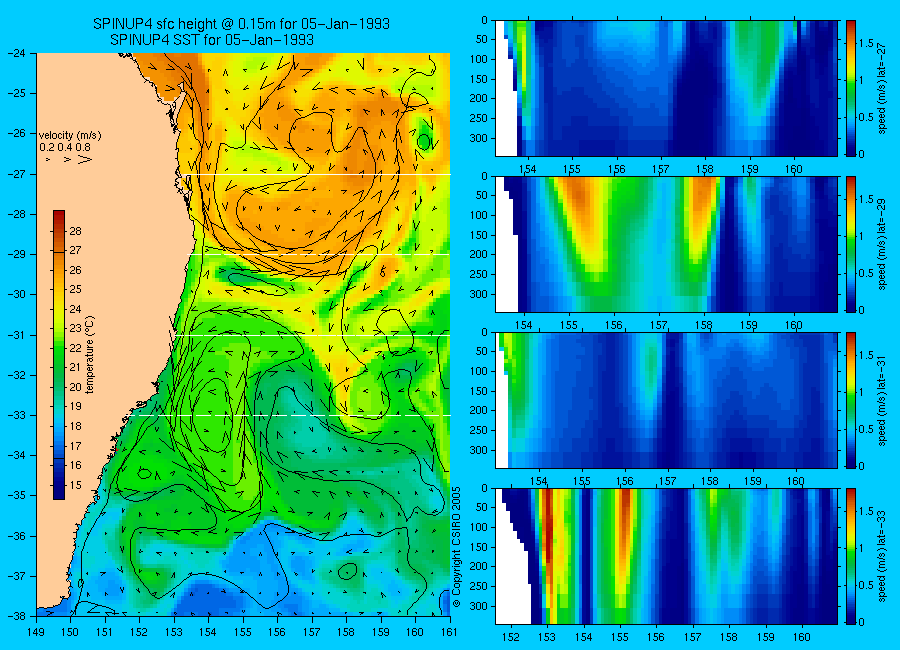Click the '-31' latitude label on the map axis
Screen dimensions: 900x650
(x=16, y=335)
